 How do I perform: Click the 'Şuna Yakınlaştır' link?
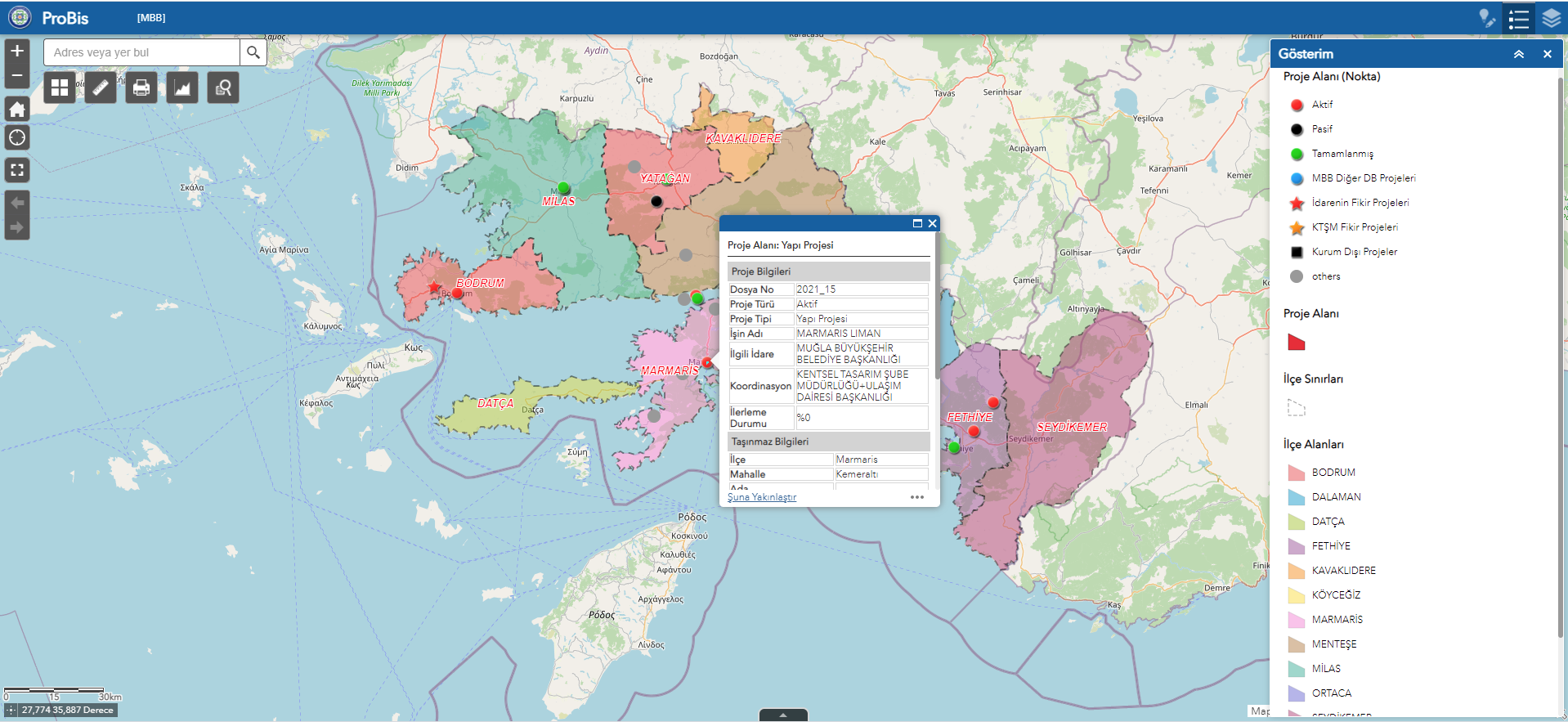click(x=762, y=497)
